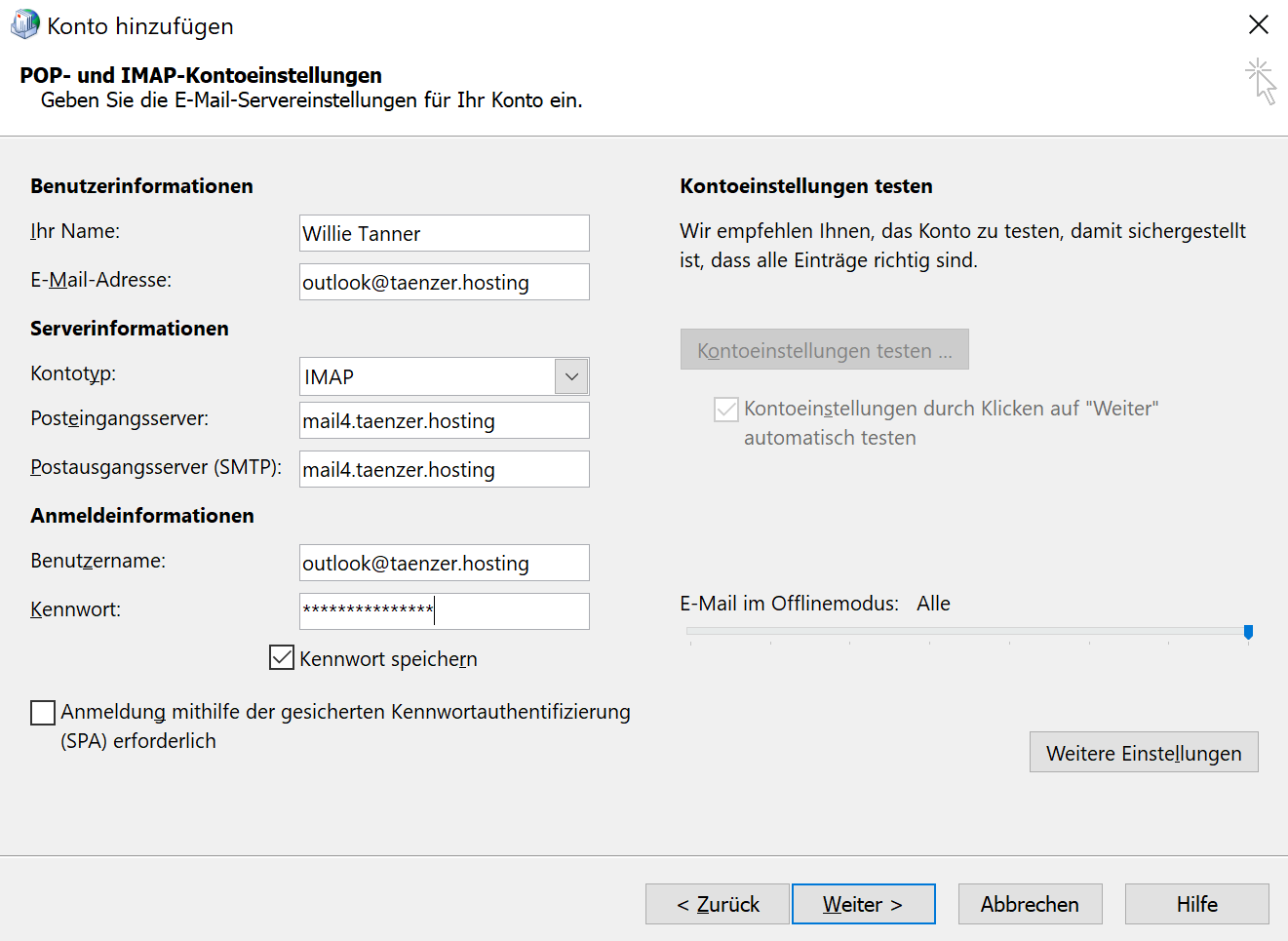The width and height of the screenshot is (1288, 941).
Task: Click the Weiter button
Action: (863, 904)
